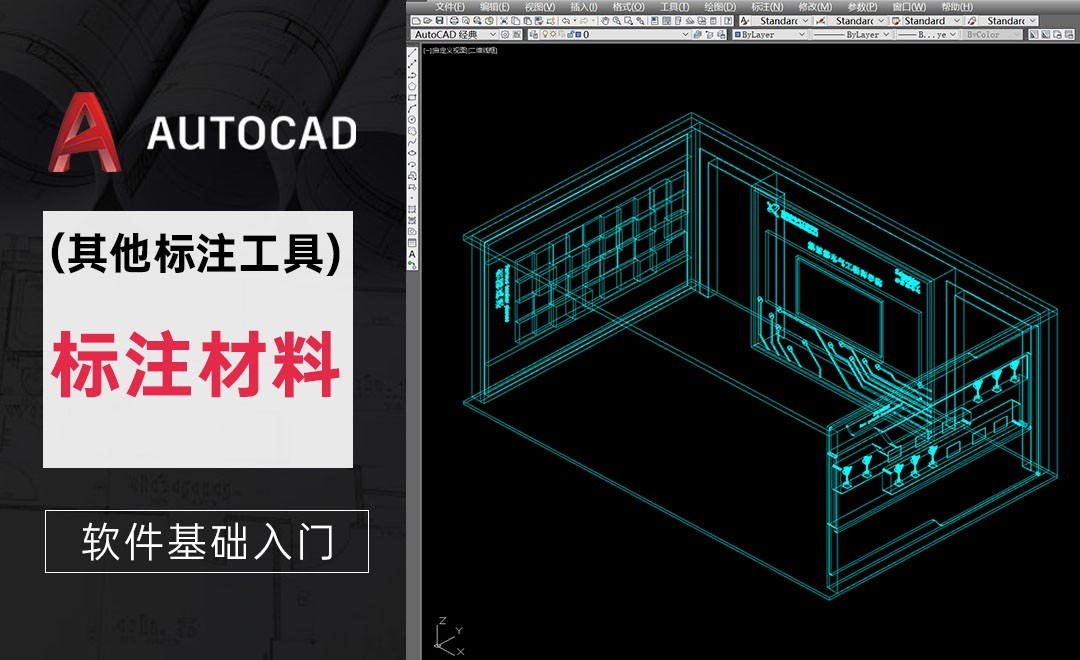This screenshot has width=1080, height=660.
Task: Click the Copy icon
Action: coord(516,21)
